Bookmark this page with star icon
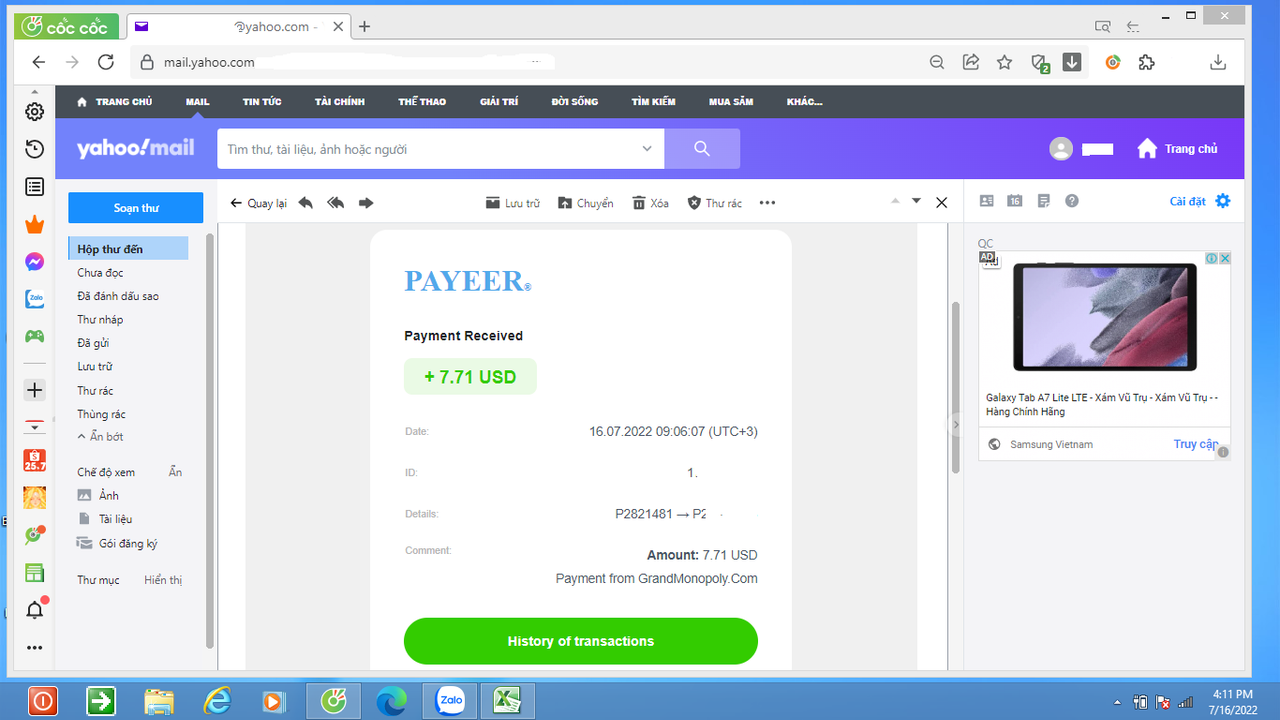1280x720 pixels. click(x=1004, y=62)
